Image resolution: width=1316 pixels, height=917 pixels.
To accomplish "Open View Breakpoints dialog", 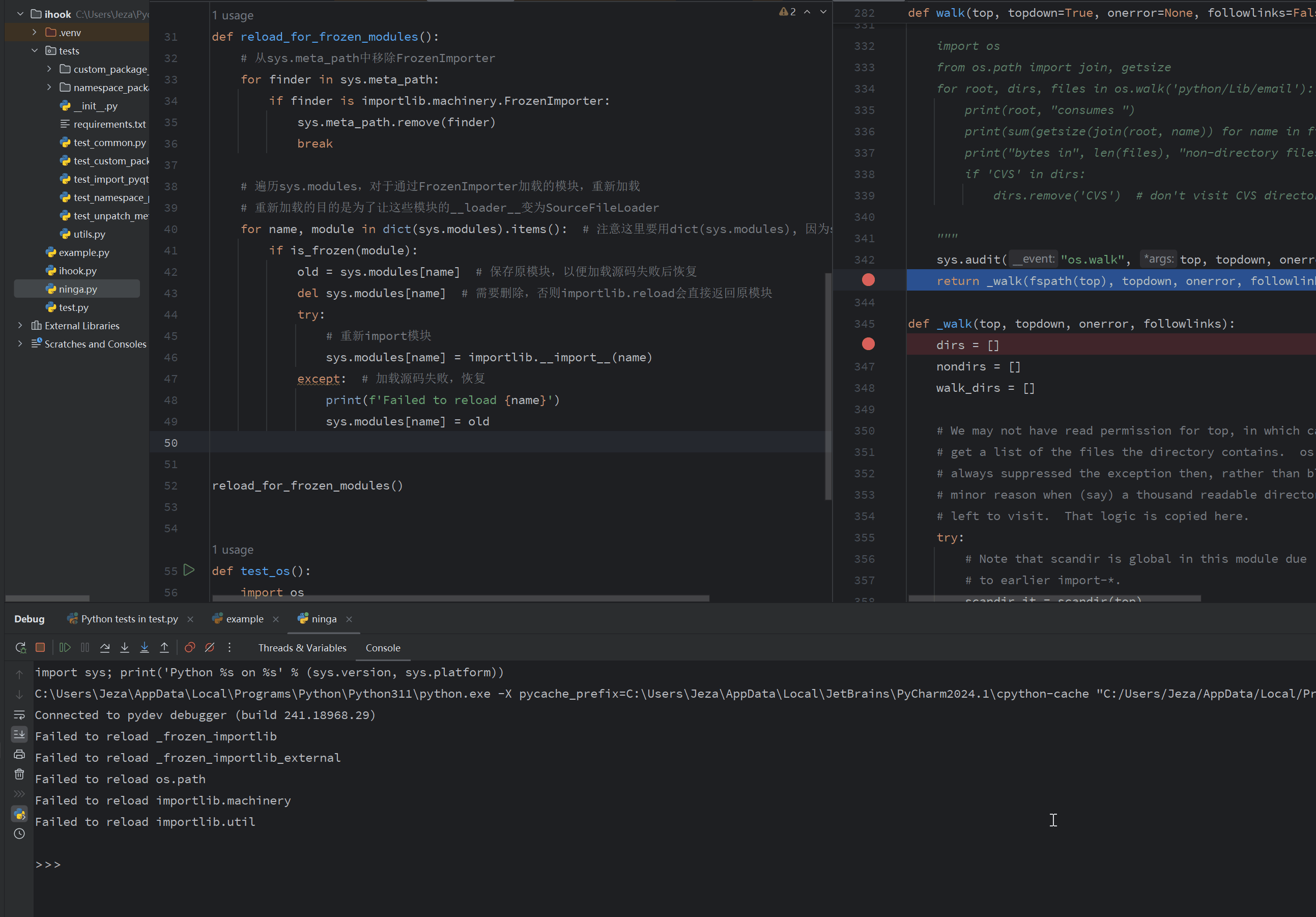I will pos(190,648).
